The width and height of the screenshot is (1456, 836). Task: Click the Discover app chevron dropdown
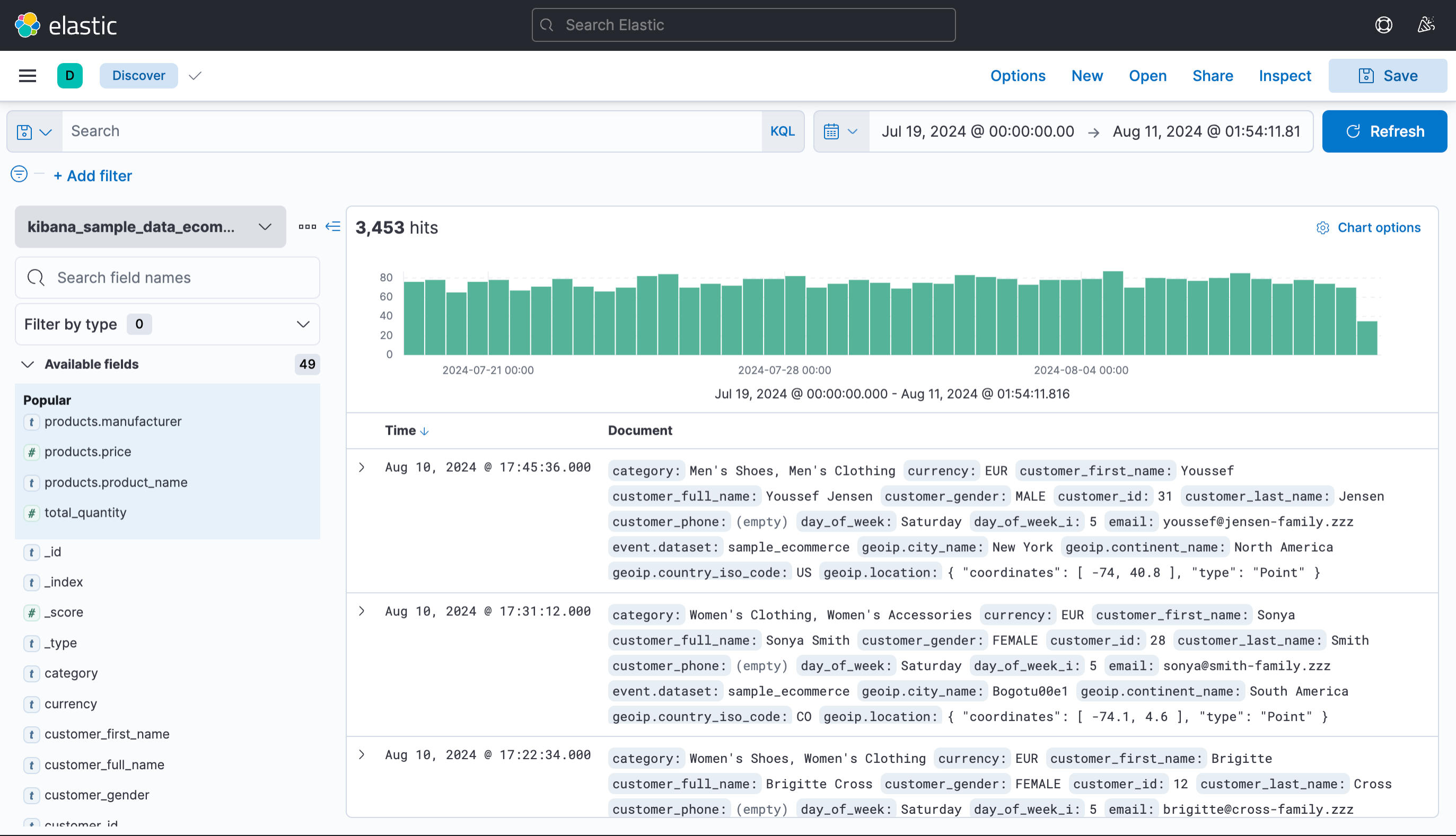point(196,75)
